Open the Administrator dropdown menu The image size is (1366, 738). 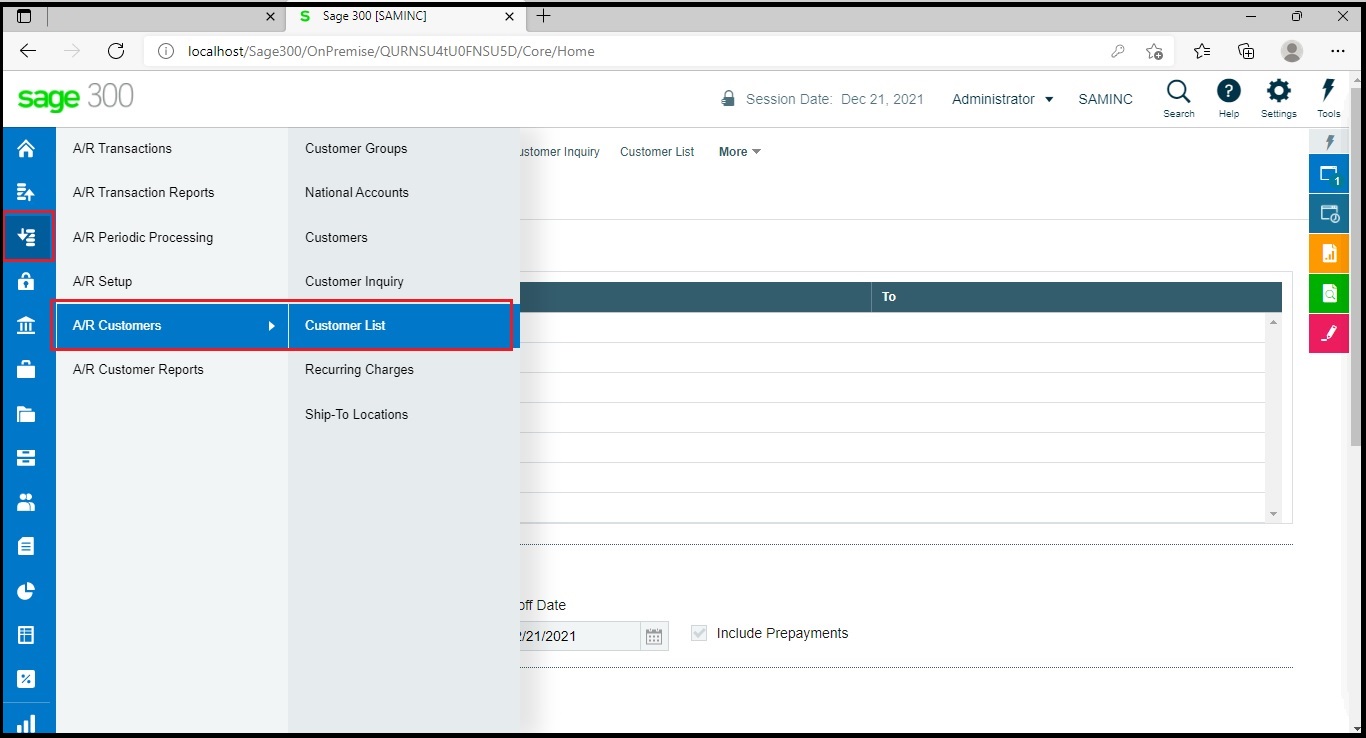click(1002, 99)
